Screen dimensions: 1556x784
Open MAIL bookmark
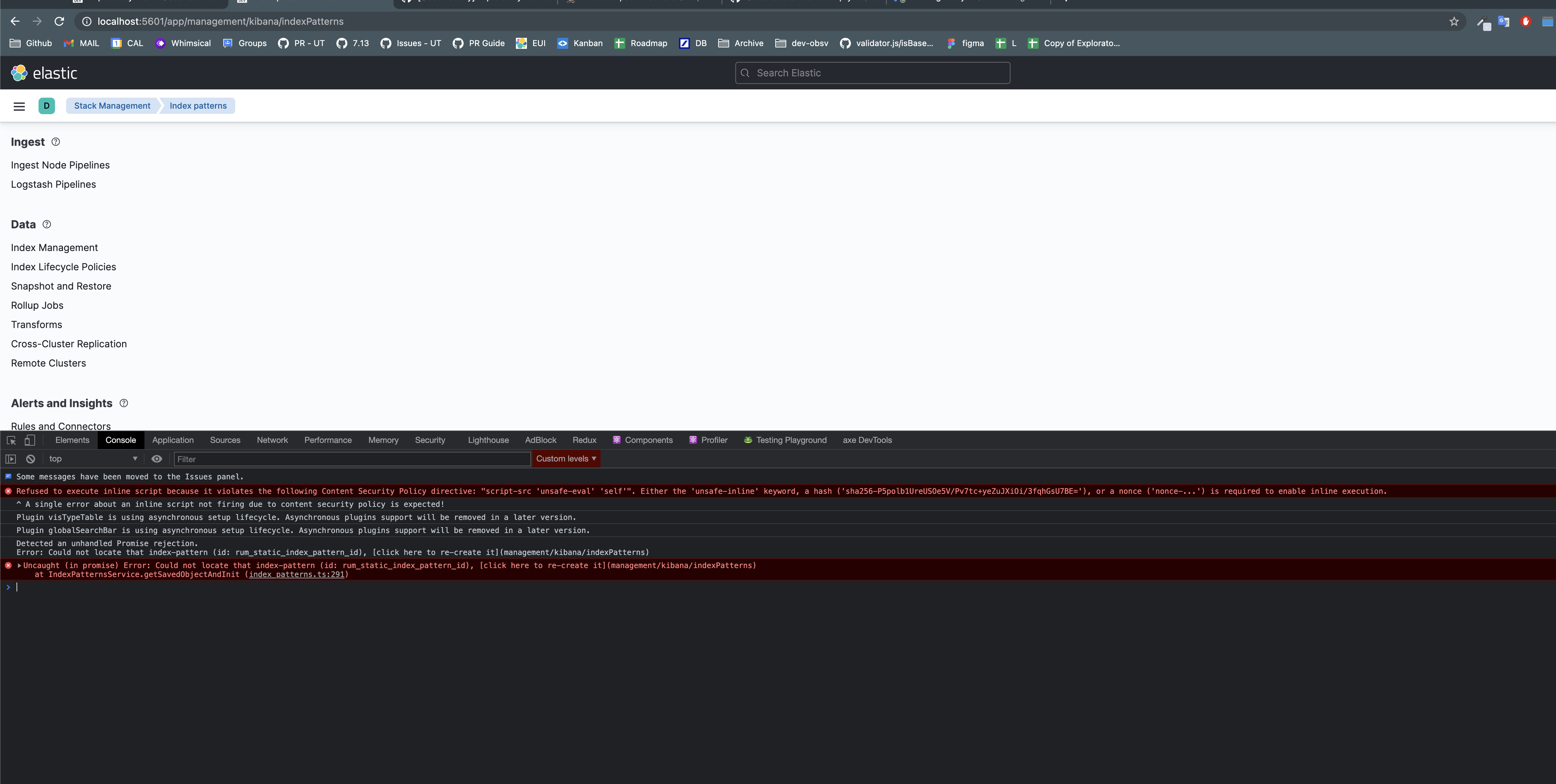(x=82, y=43)
